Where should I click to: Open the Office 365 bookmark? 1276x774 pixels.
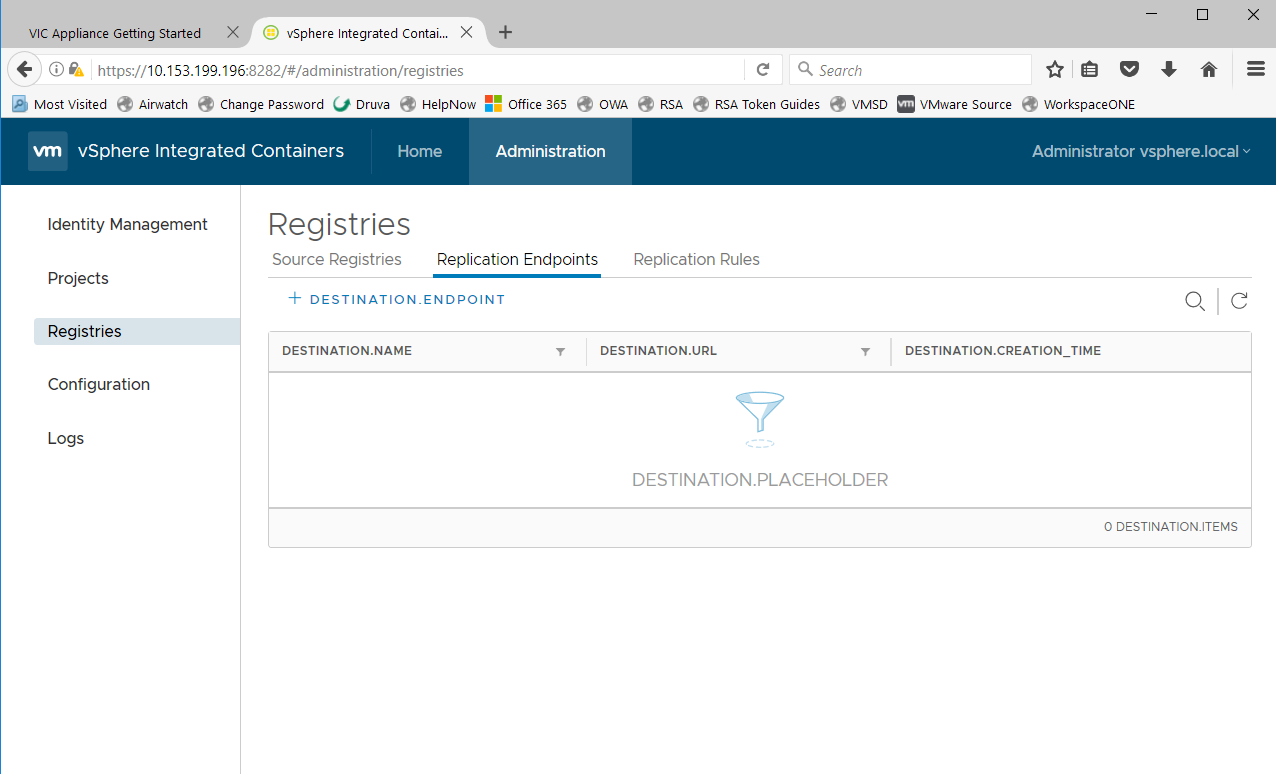526,104
